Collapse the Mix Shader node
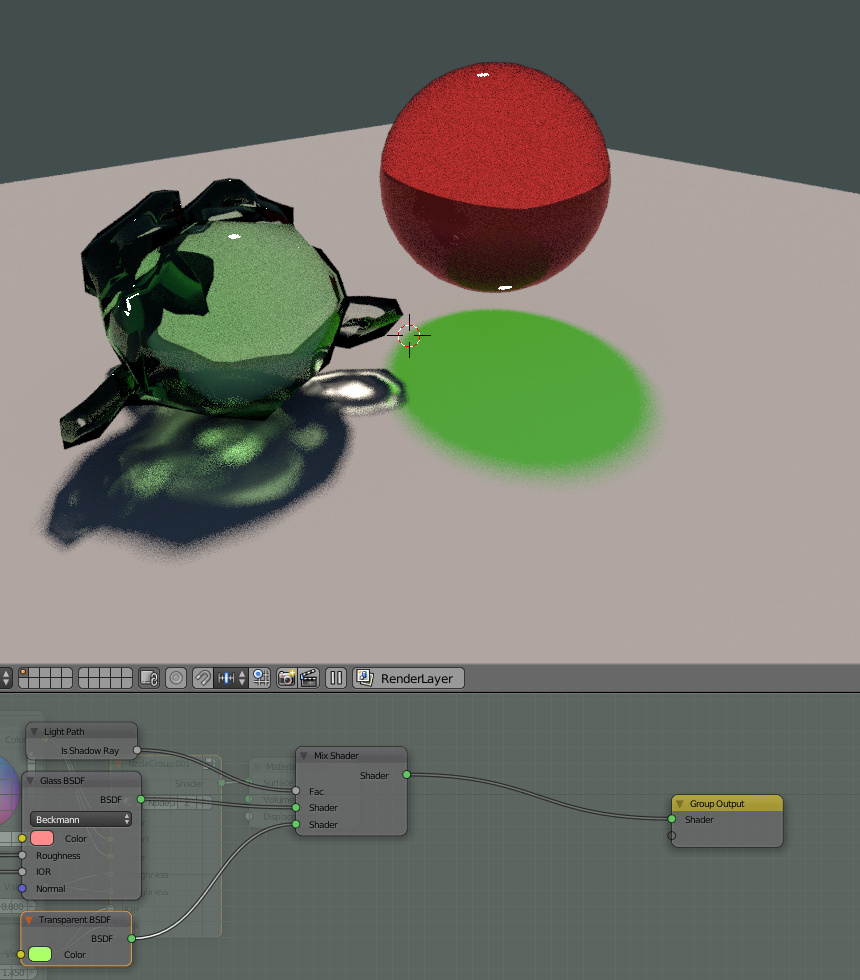This screenshot has height=980, width=860. coord(304,756)
